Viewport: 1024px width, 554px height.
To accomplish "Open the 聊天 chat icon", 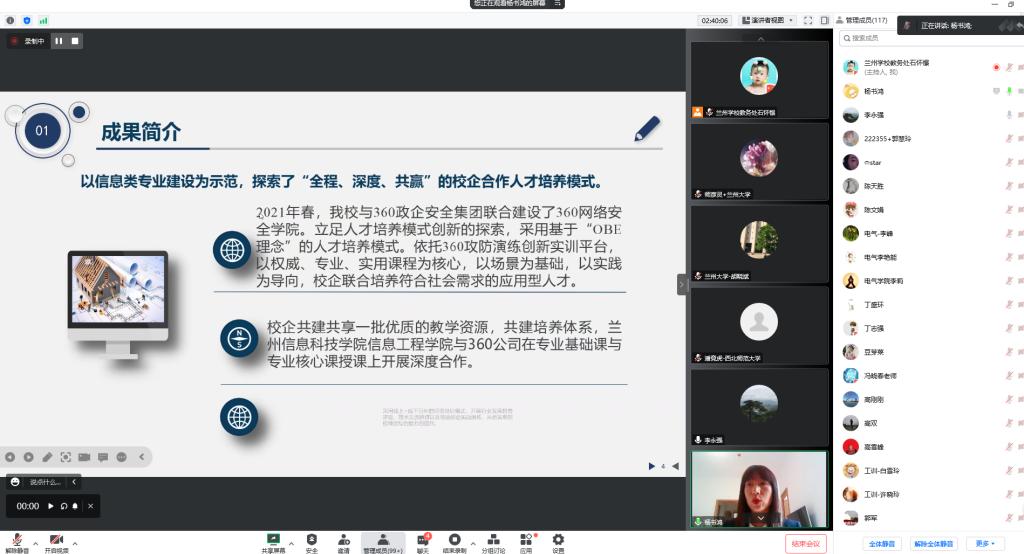I will point(423,539).
